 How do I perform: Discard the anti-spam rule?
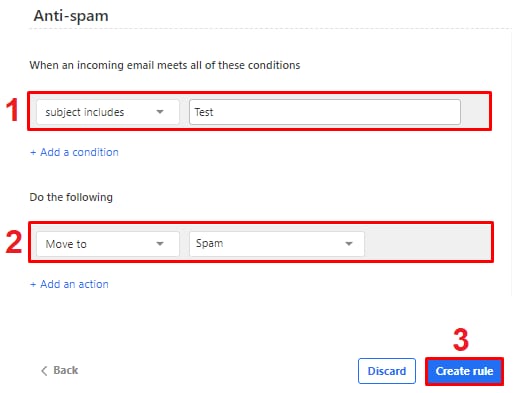pos(387,371)
